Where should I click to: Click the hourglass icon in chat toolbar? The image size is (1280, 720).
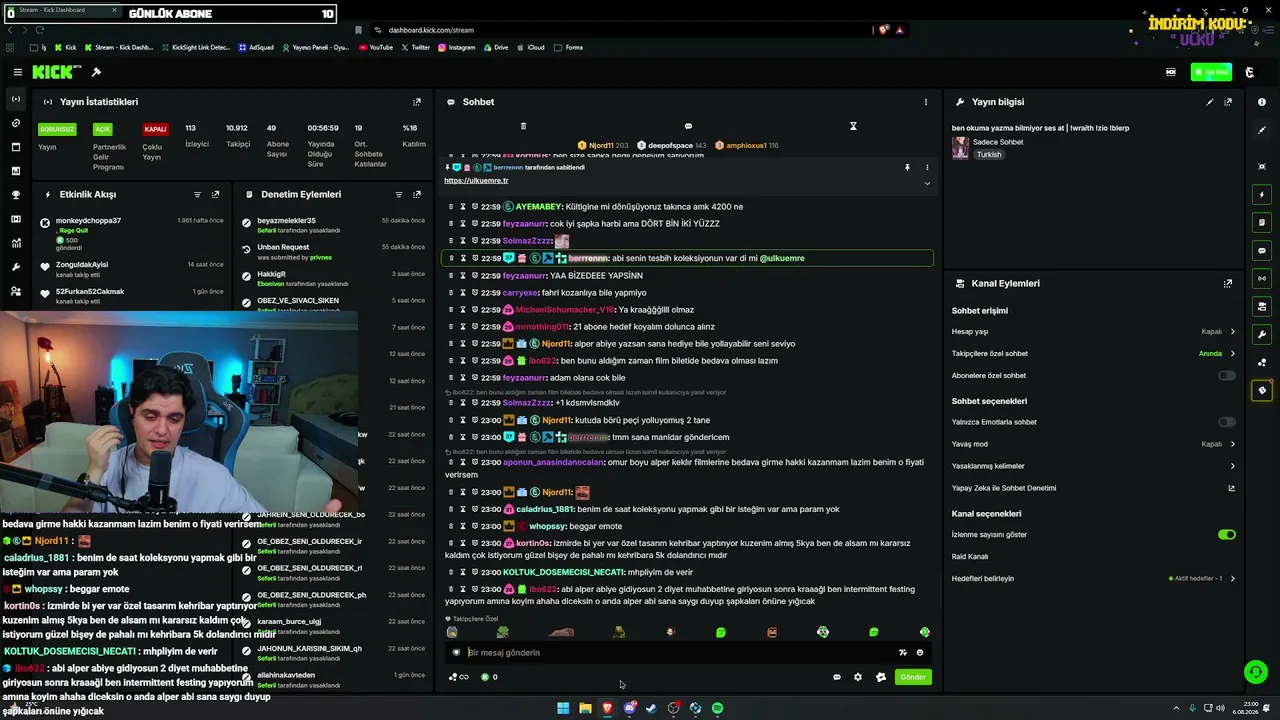[x=853, y=126]
